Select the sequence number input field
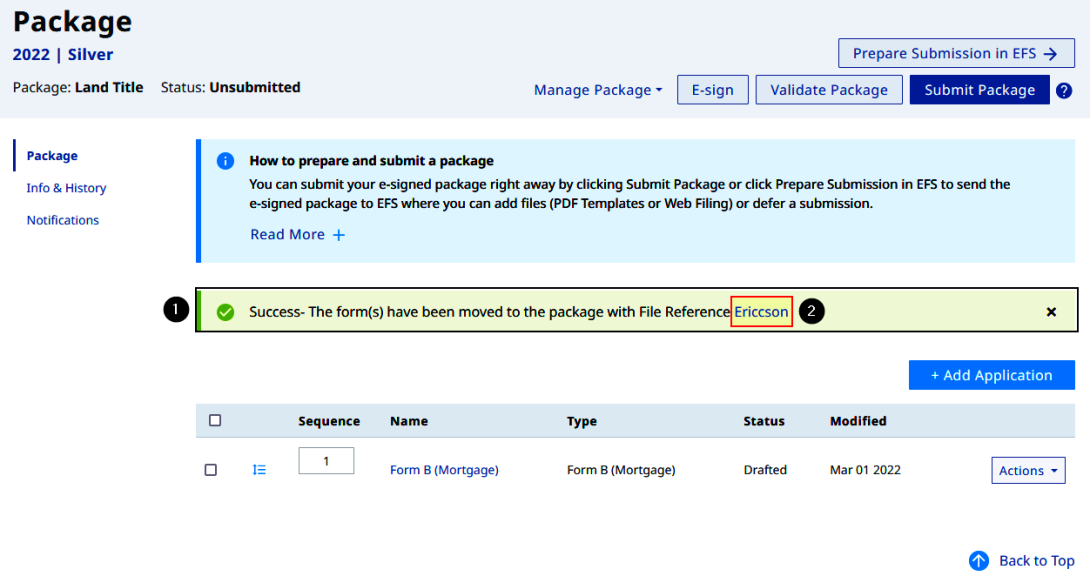The image size is (1090, 576). (x=326, y=460)
